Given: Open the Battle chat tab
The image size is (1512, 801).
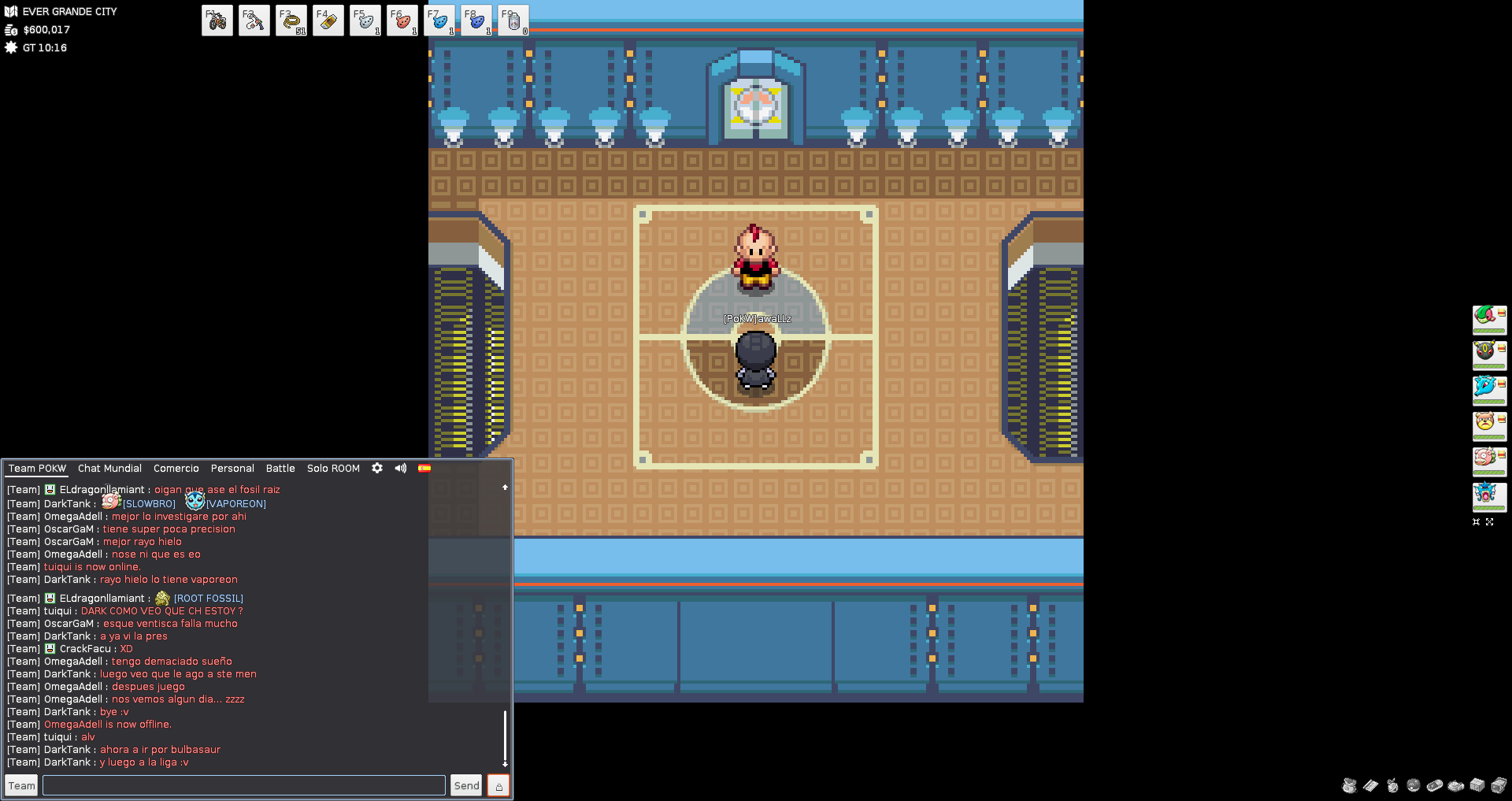Looking at the screenshot, I should [x=280, y=468].
